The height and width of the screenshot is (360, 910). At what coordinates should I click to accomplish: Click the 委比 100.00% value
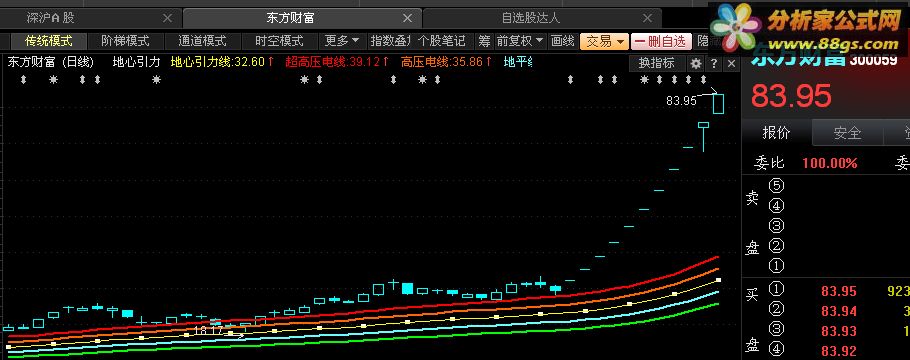click(829, 163)
